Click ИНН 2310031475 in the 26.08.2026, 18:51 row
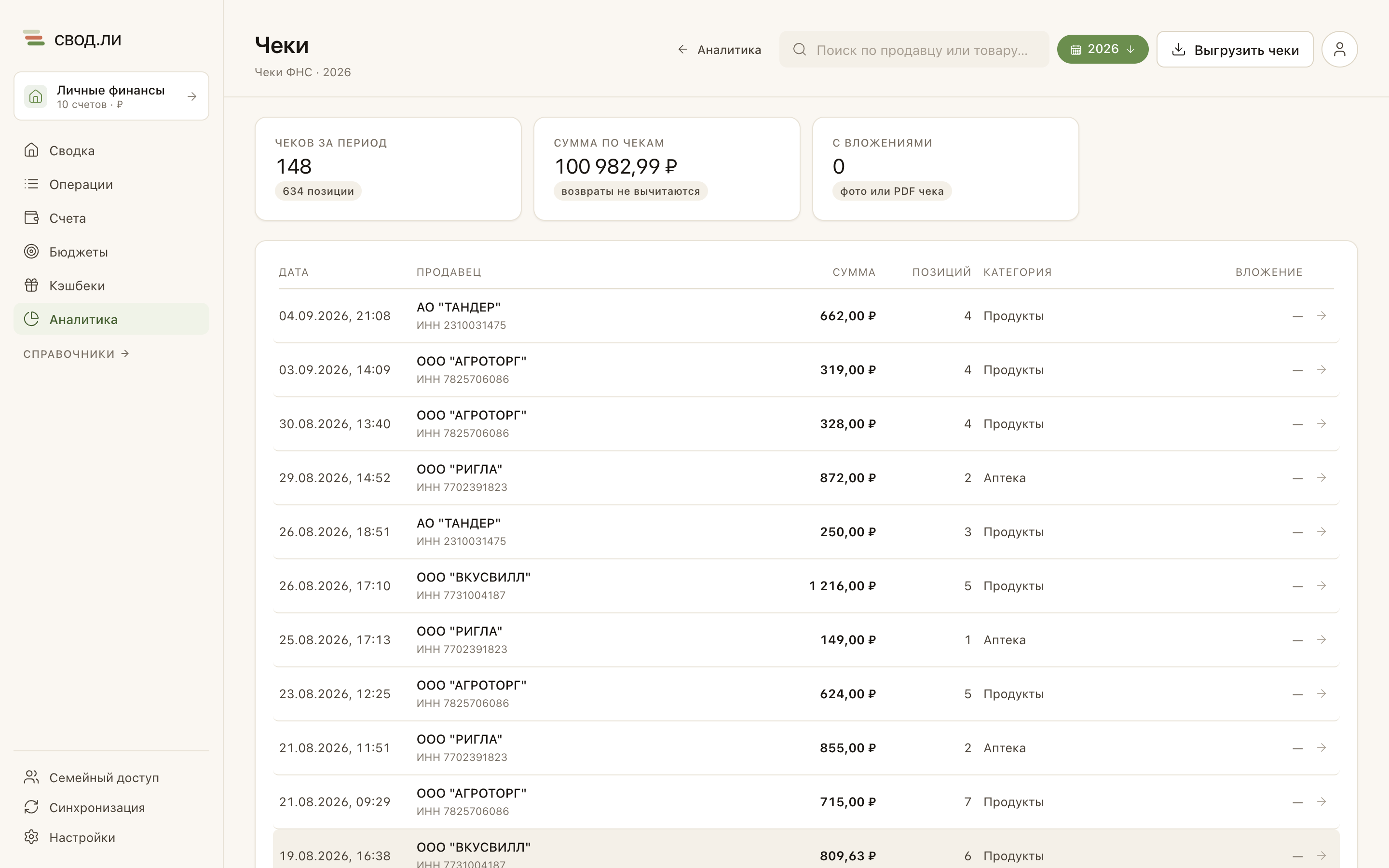This screenshot has width=1389, height=868. (x=462, y=541)
